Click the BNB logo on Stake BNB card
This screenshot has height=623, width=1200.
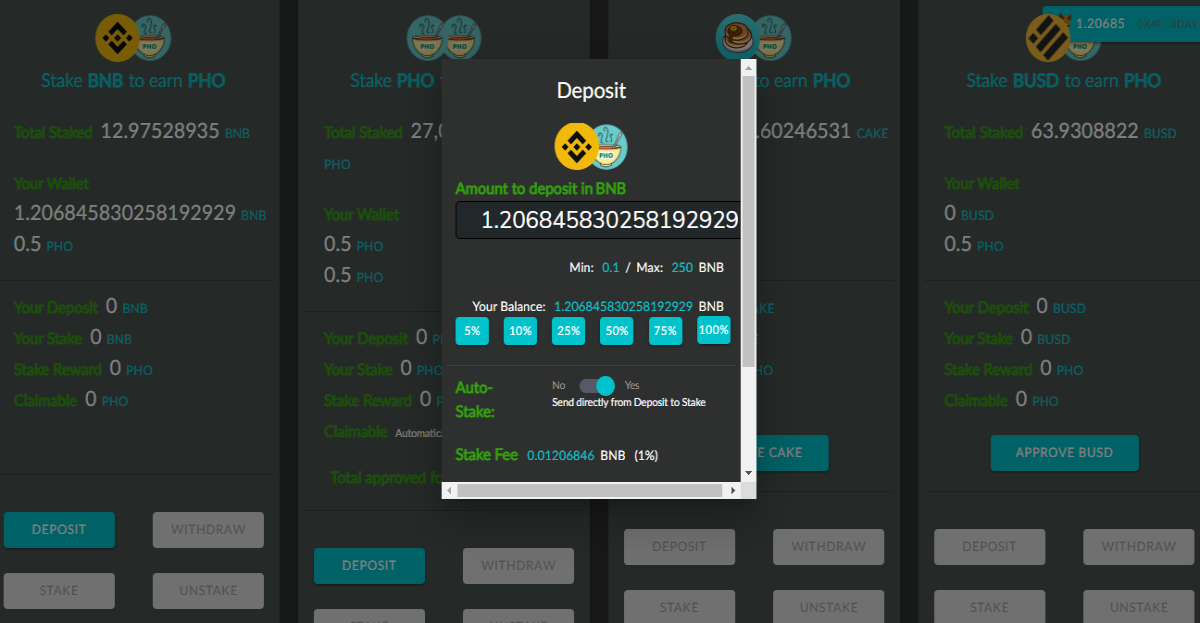tap(116, 37)
